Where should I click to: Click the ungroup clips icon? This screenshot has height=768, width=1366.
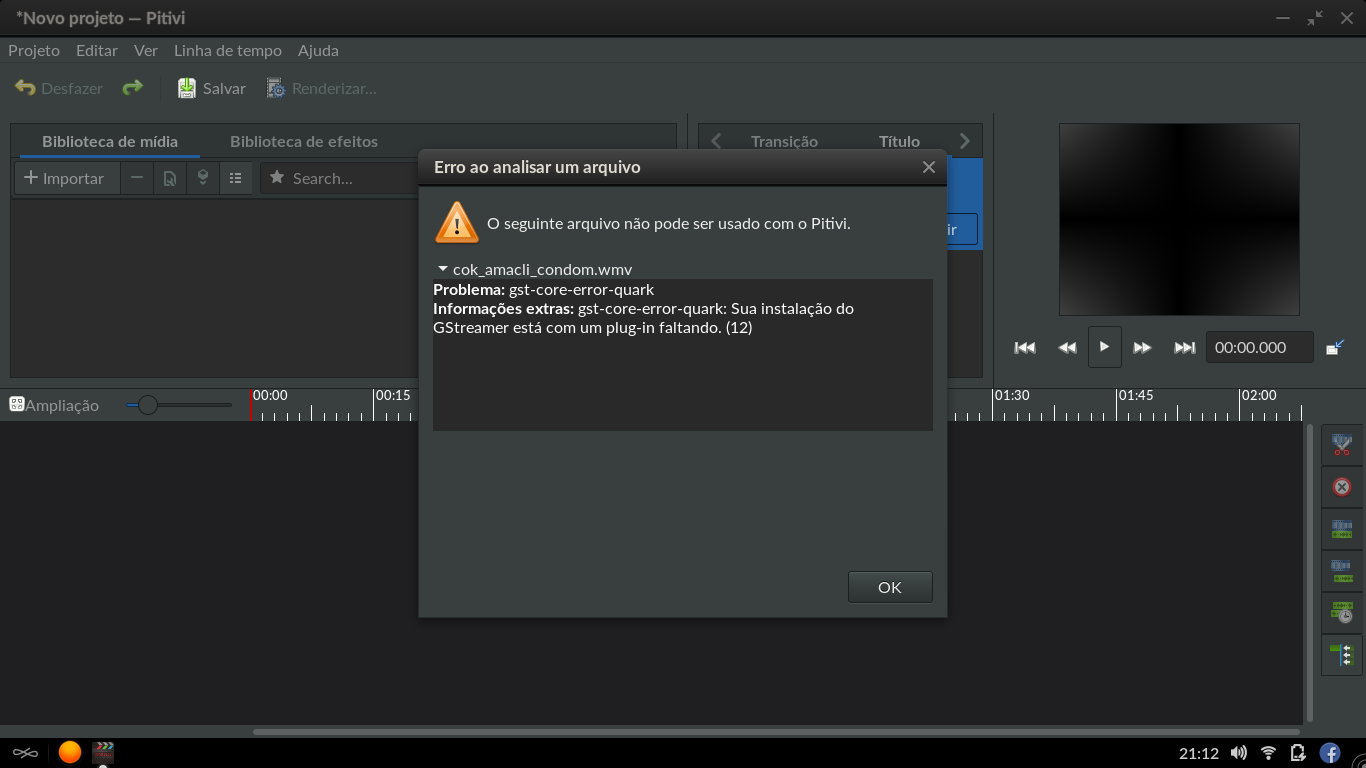1342,571
